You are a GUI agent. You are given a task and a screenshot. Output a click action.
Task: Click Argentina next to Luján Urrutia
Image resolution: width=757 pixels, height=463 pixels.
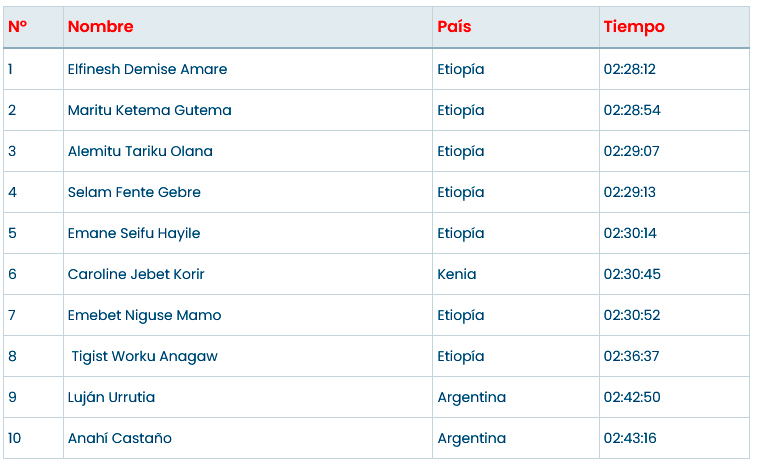coord(472,397)
